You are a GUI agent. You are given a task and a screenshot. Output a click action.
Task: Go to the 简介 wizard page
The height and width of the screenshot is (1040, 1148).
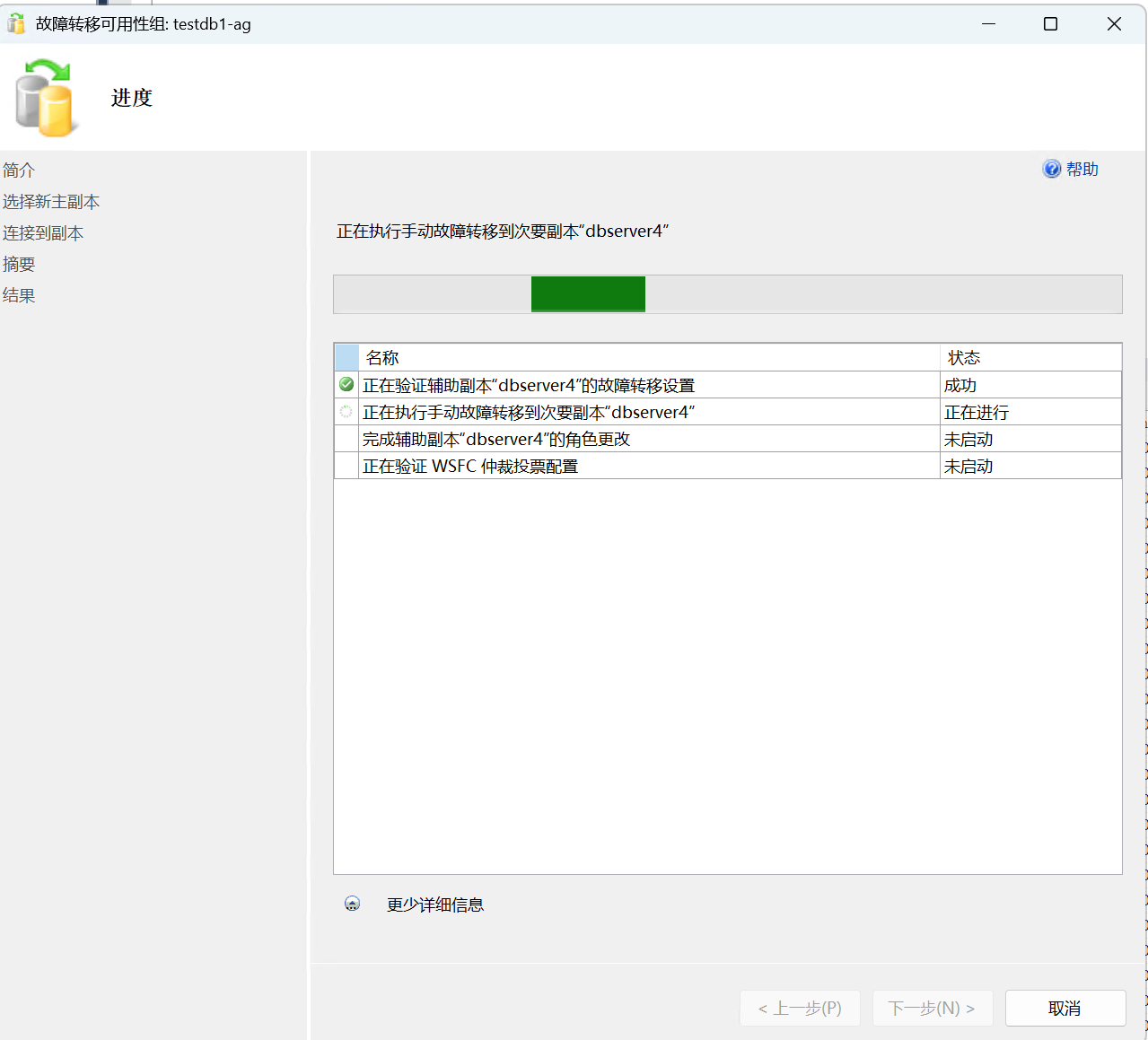pyautogui.click(x=19, y=170)
